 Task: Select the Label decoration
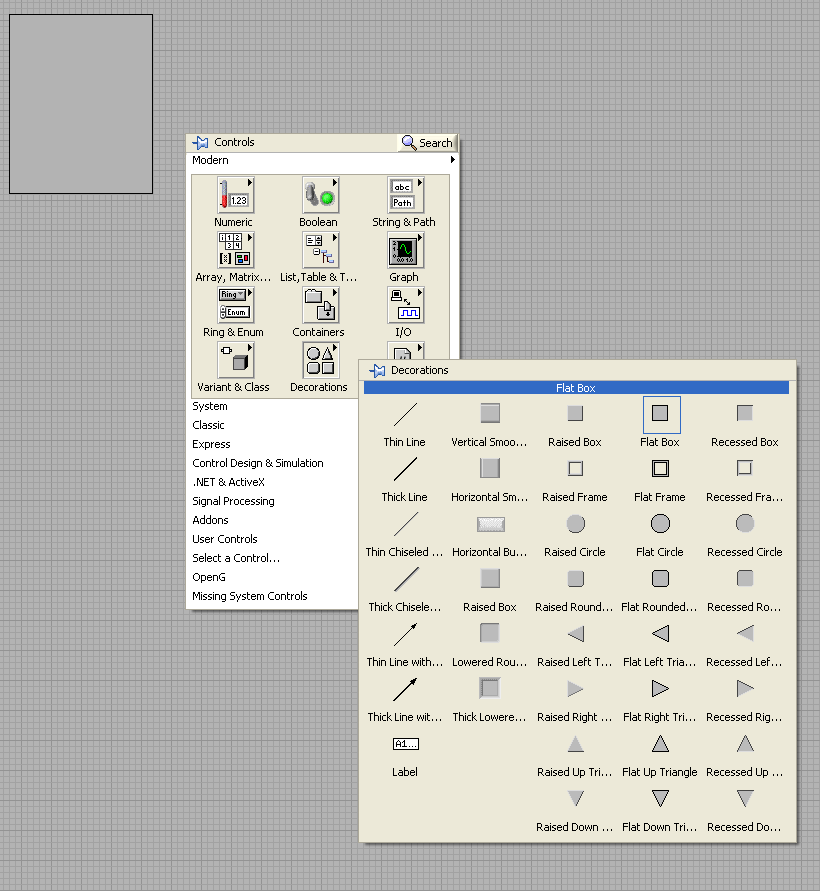[405, 745]
